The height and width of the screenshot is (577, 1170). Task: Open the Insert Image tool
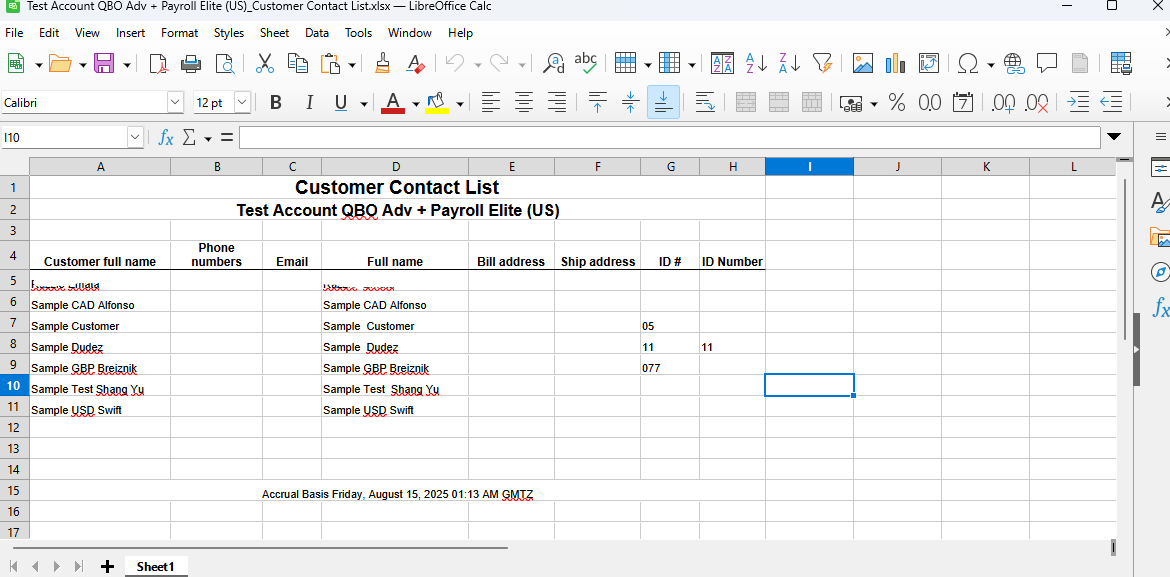pos(862,64)
